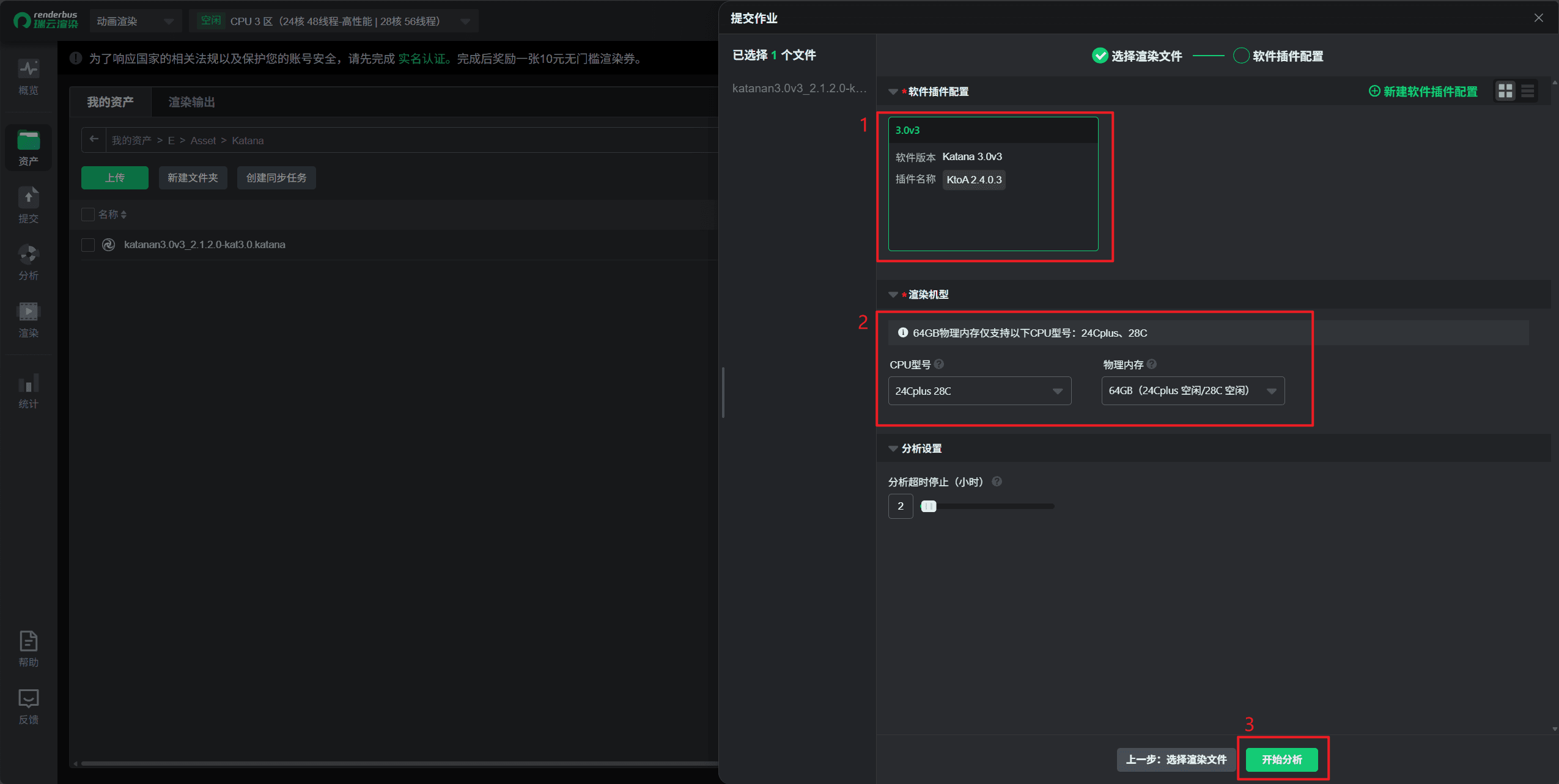Click the 实名认证 link in banner
The image size is (1559, 784).
point(422,59)
